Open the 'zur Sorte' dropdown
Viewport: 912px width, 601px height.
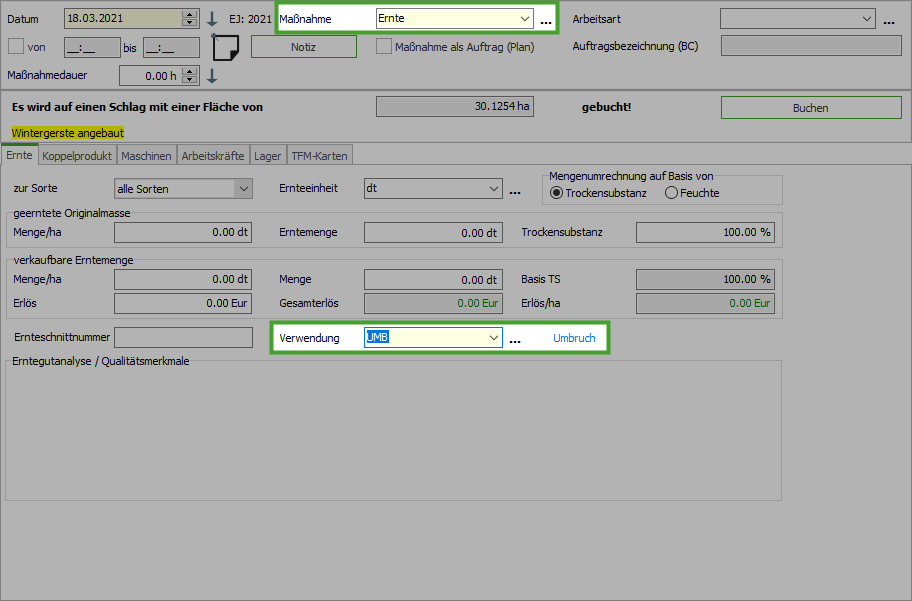pyautogui.click(x=242, y=189)
